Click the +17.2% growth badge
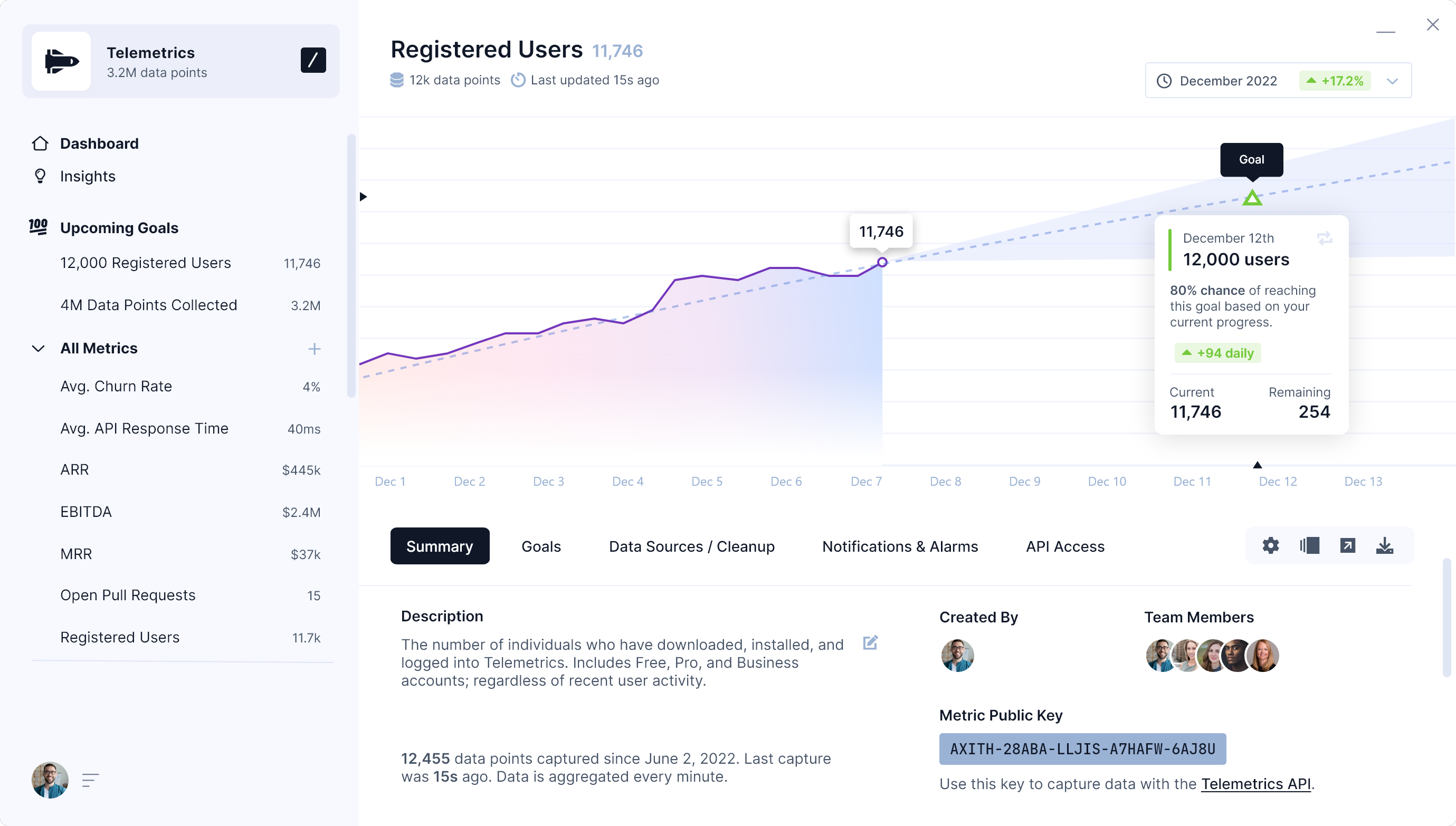 (x=1335, y=81)
